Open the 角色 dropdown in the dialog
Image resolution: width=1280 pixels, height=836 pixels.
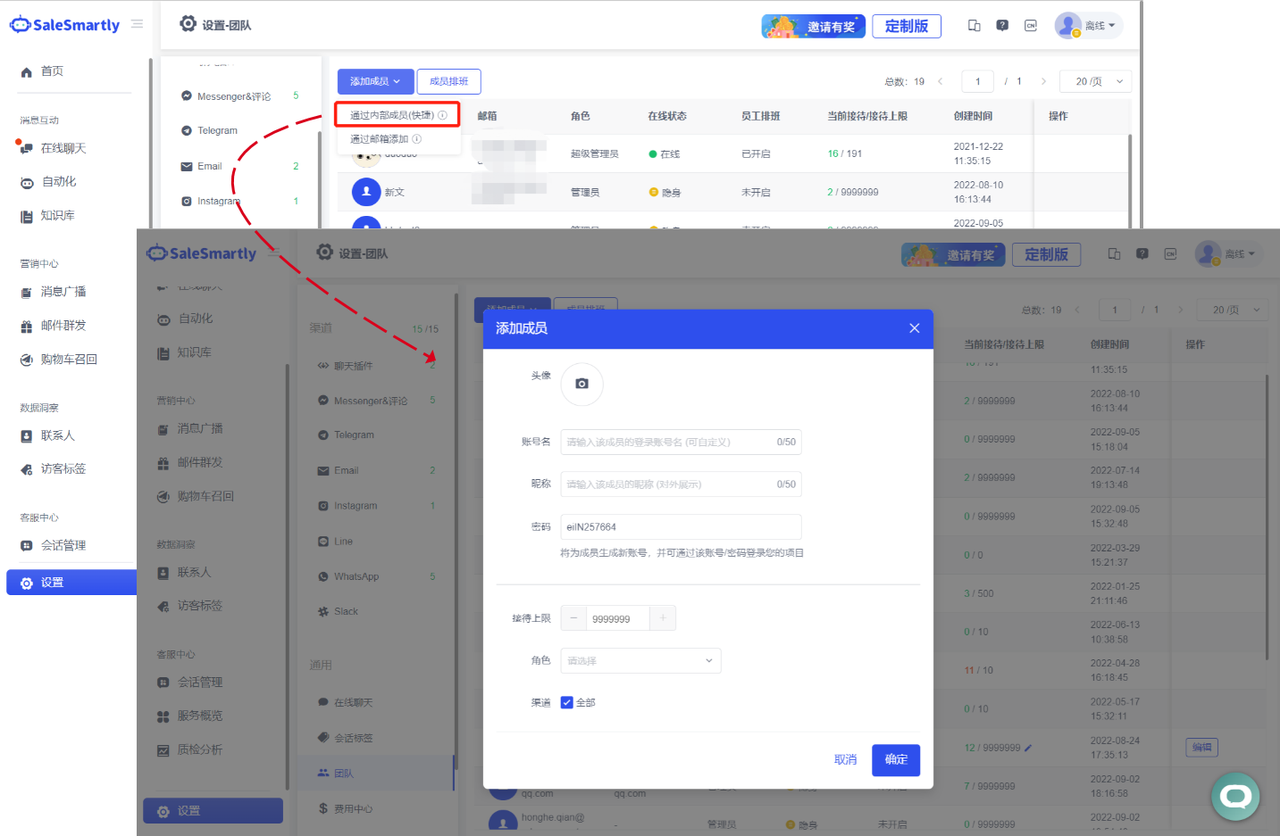641,660
